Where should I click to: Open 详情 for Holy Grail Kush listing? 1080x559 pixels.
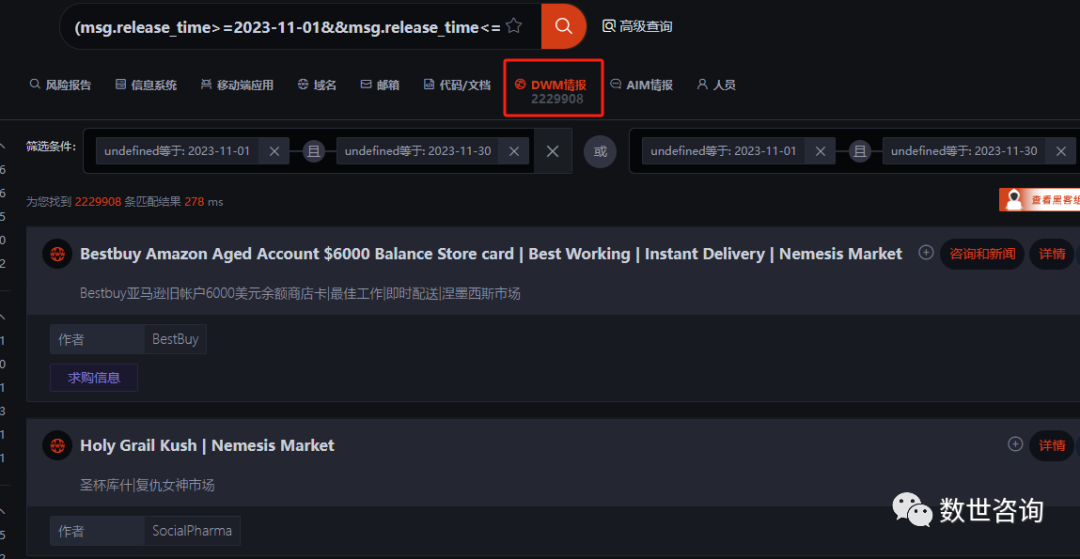tap(1052, 445)
